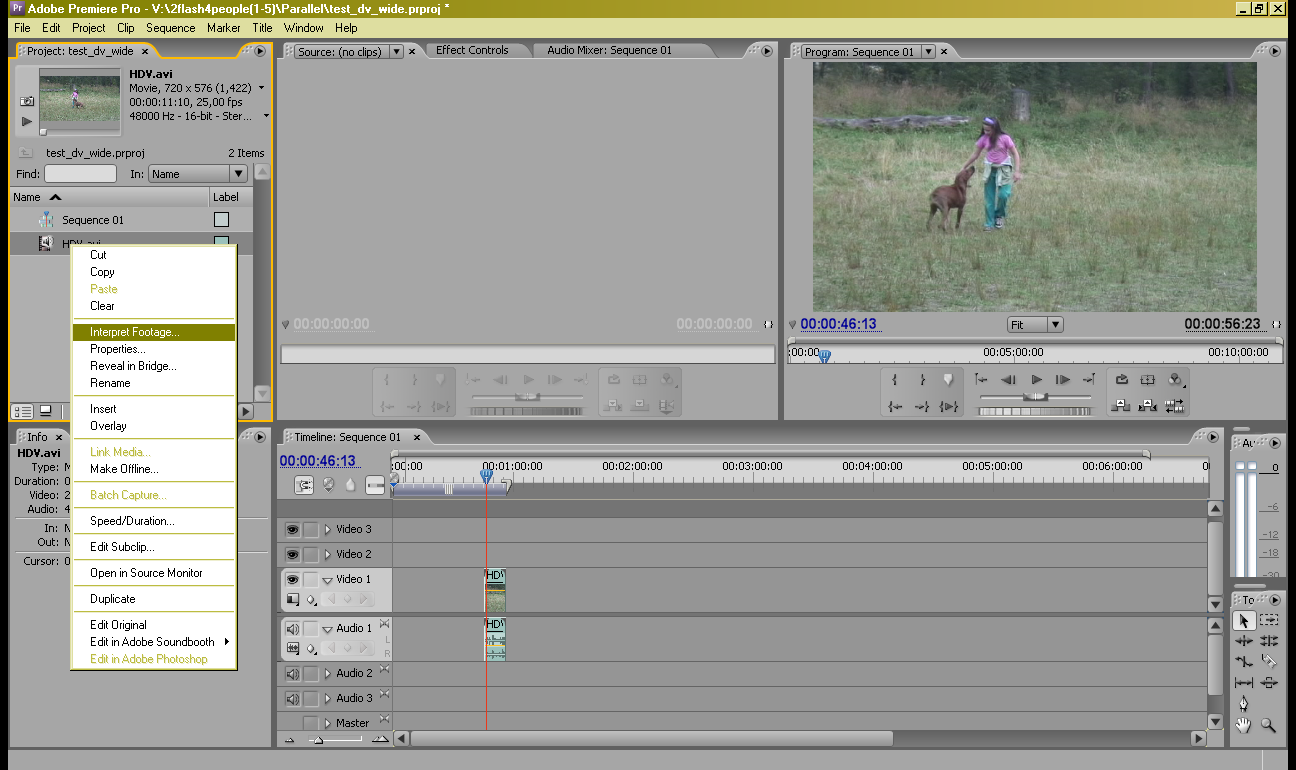Sort by the Name column header

110,197
